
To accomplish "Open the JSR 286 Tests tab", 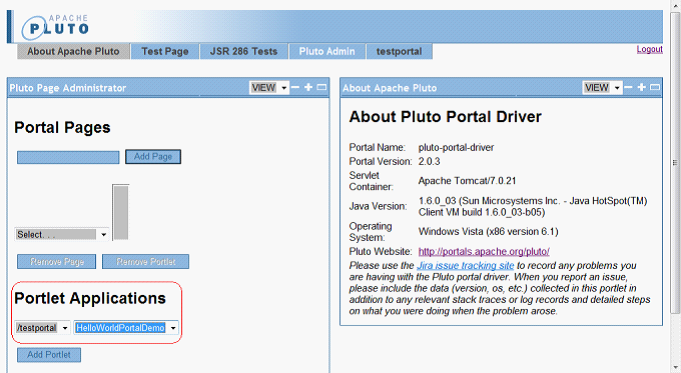I will pos(244,51).
